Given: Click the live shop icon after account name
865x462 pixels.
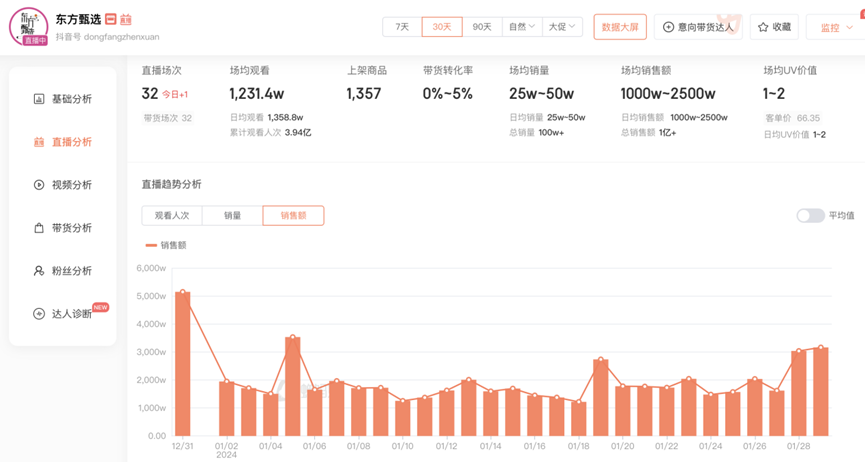Looking at the screenshot, I should tap(126, 19).
